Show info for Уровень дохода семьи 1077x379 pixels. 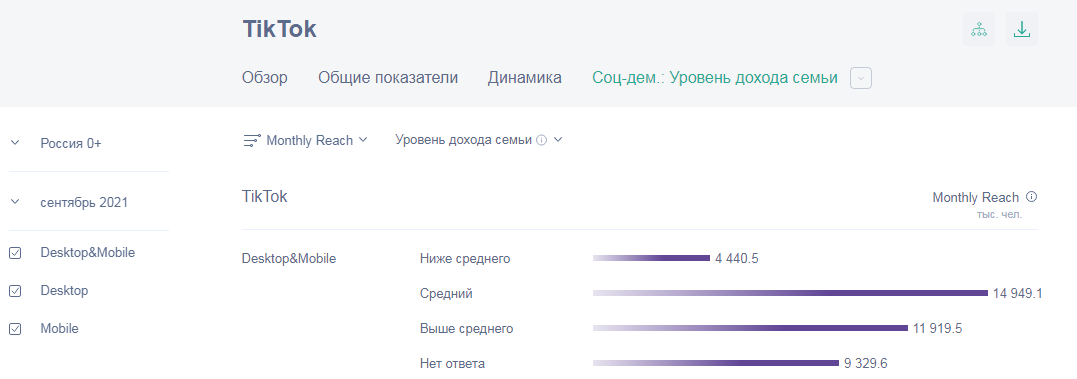541,140
